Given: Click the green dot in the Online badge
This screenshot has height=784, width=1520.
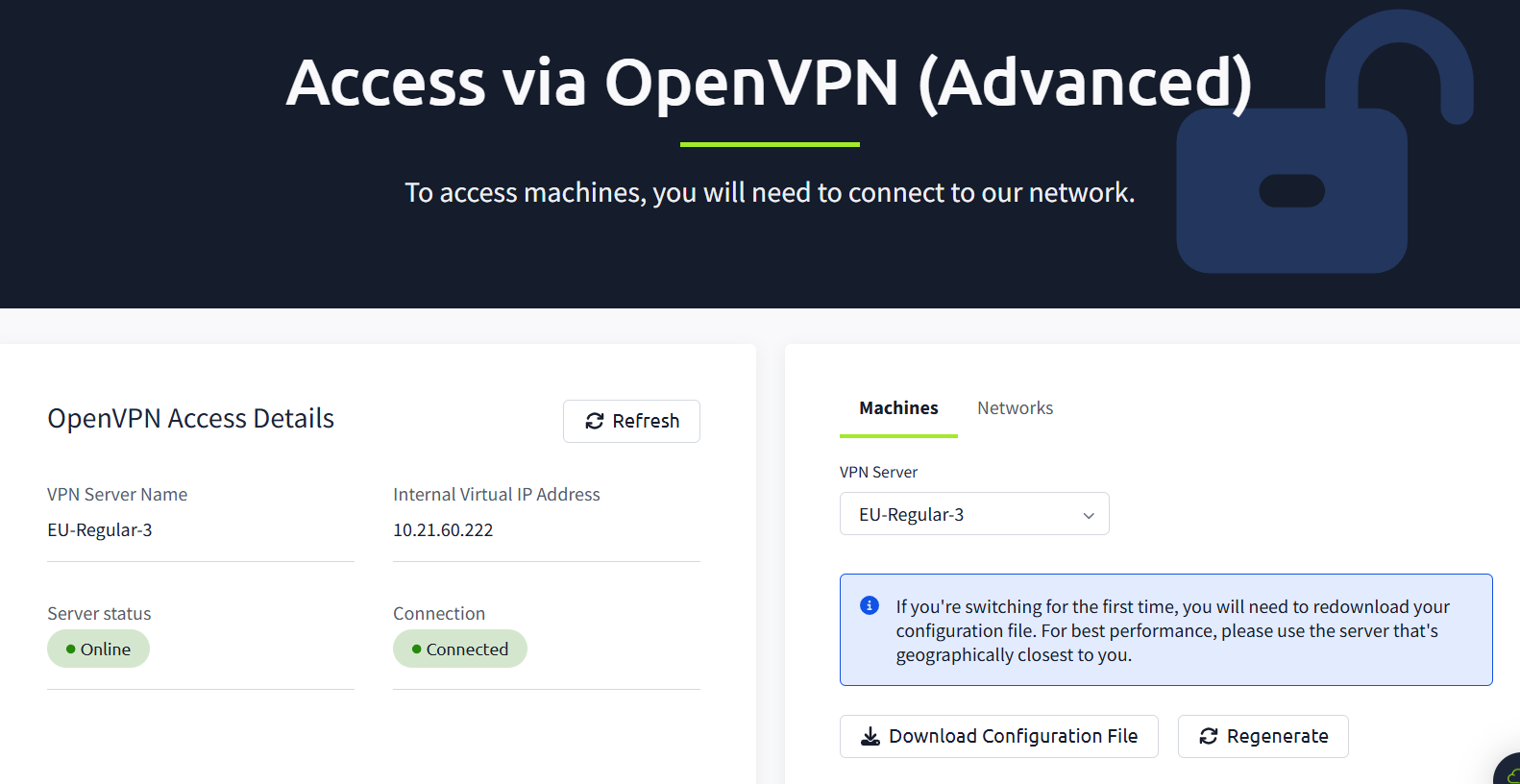Looking at the screenshot, I should (71, 649).
